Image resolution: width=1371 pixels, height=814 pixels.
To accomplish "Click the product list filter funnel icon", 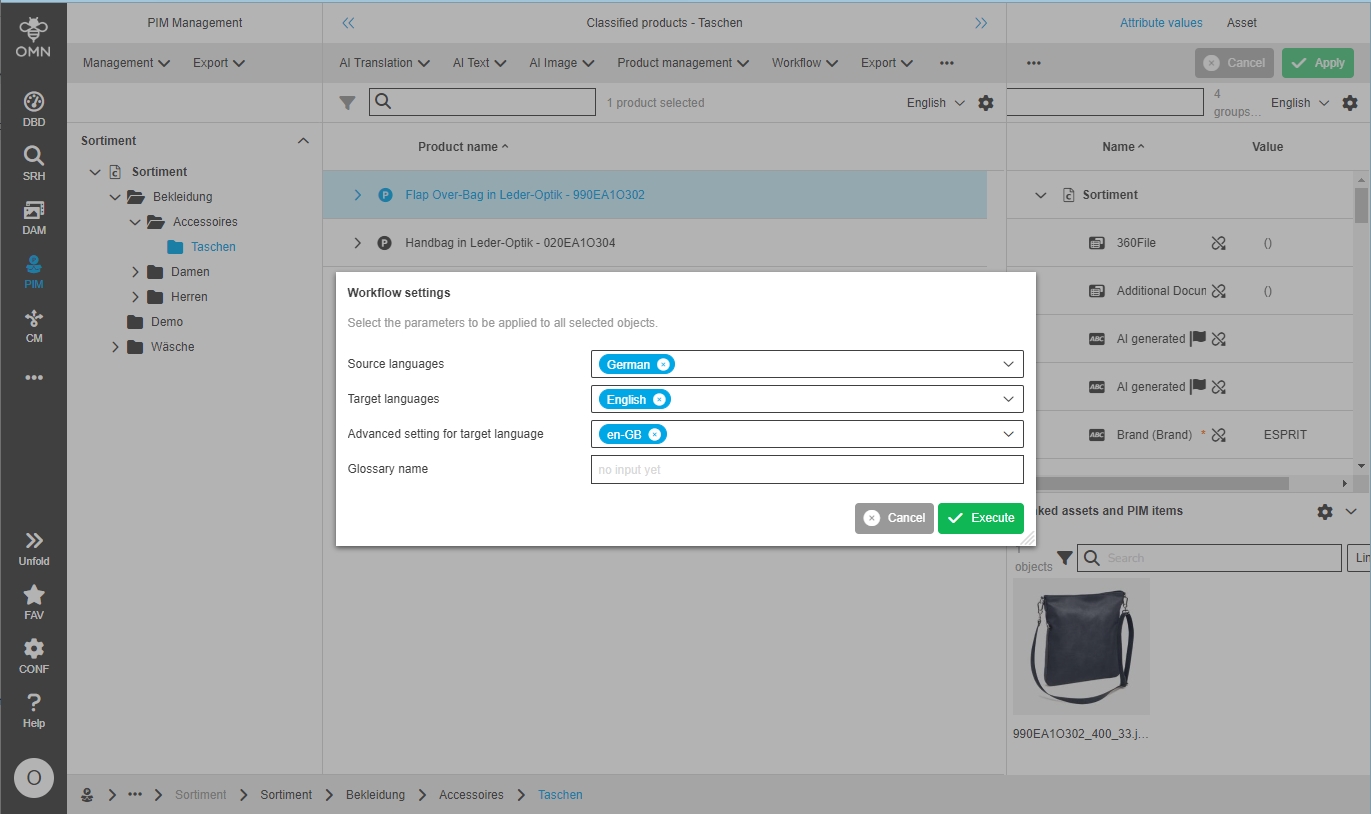I will 347,103.
